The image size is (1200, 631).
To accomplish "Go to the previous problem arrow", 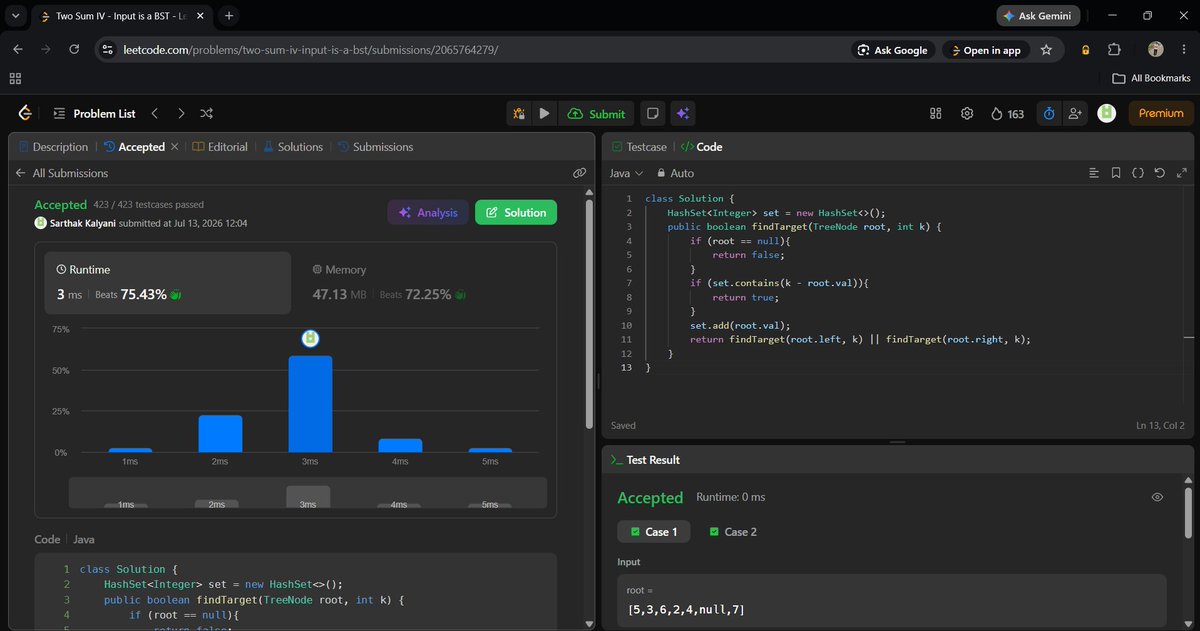I will pyautogui.click(x=155, y=114).
